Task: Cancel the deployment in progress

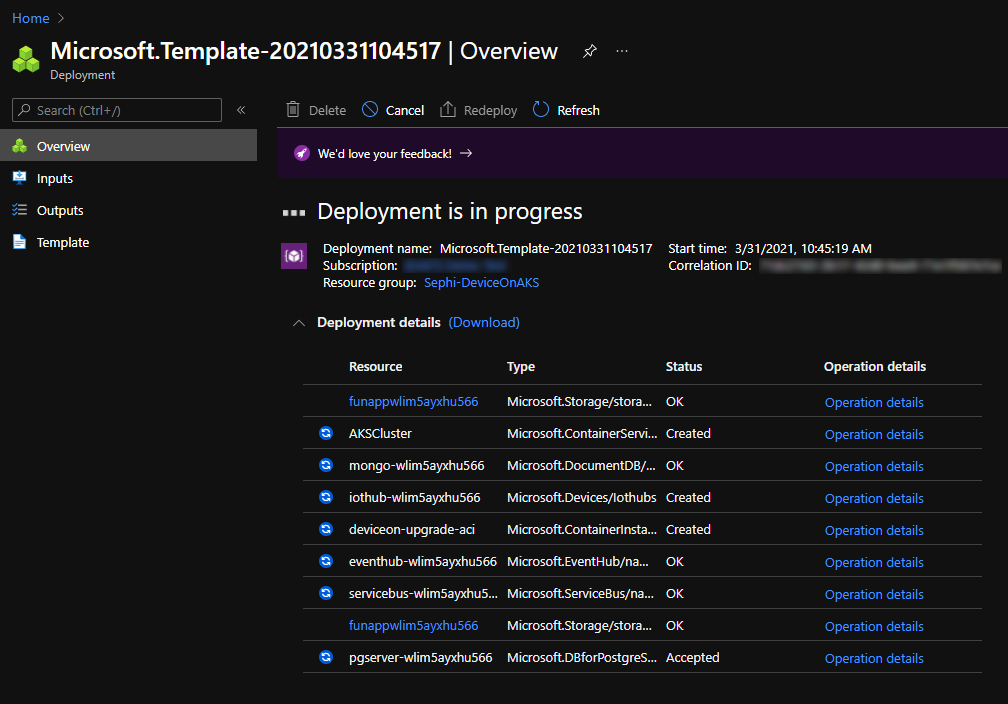Action: point(393,110)
